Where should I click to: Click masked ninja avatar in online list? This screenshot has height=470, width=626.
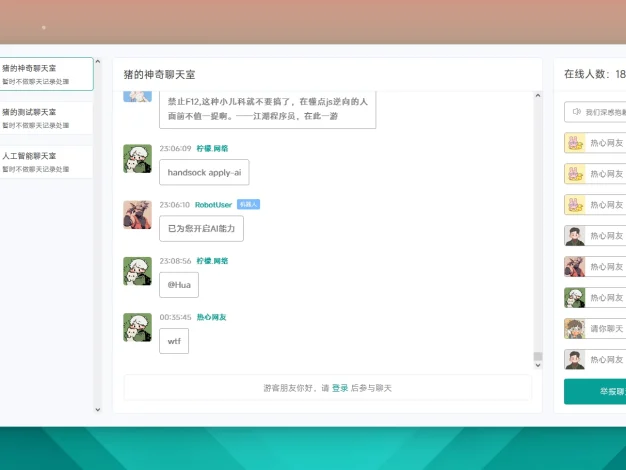point(574,267)
